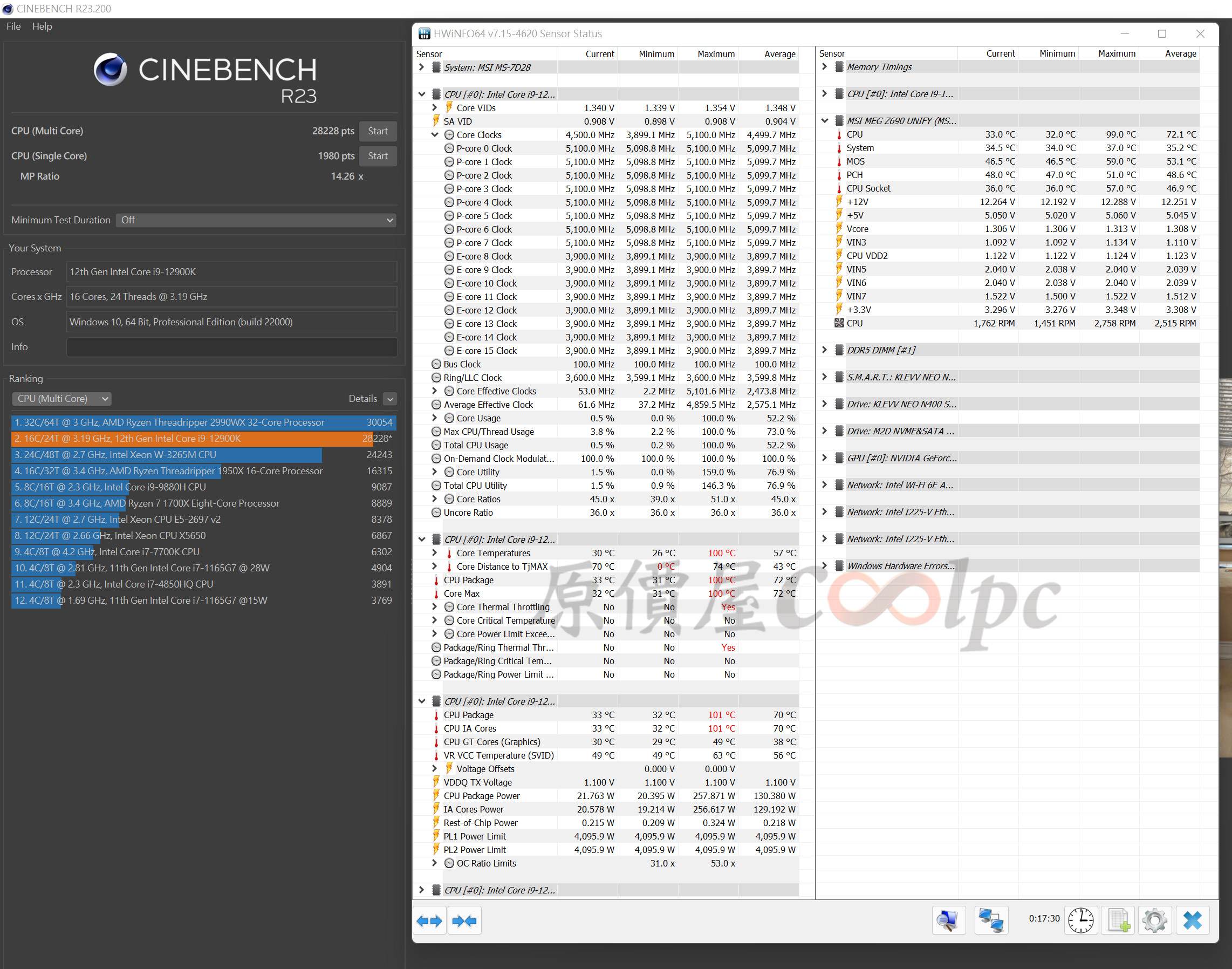
Task: Close sensors with the blue X icon
Action: [x=1192, y=920]
